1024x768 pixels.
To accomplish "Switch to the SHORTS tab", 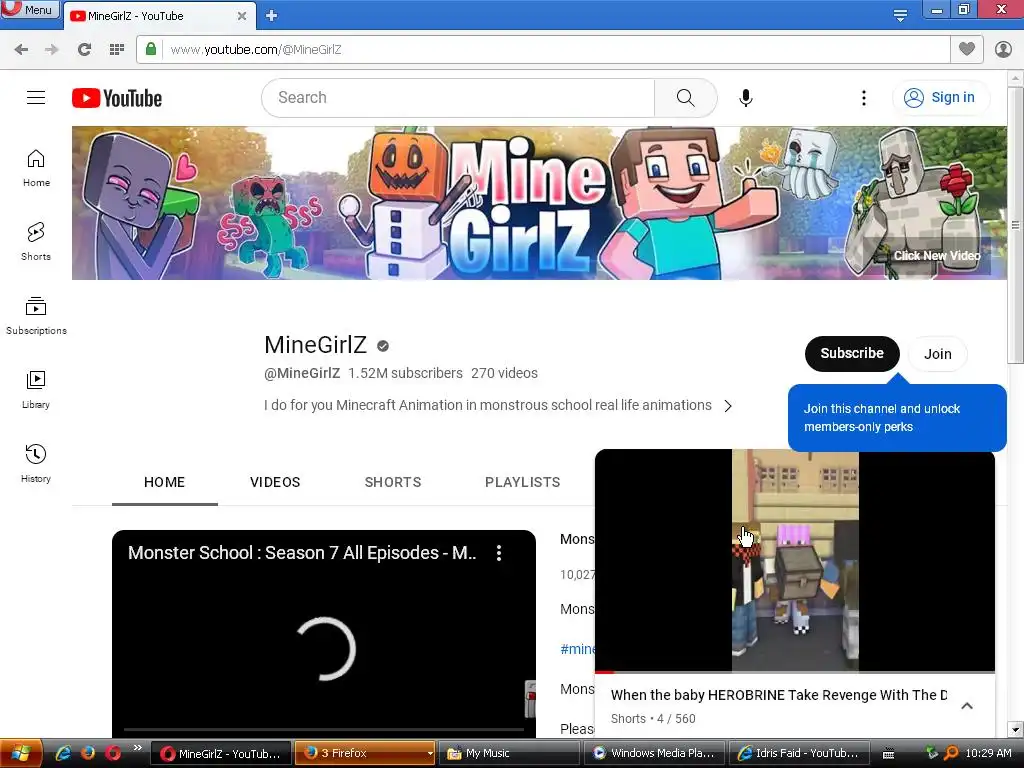I will tap(392, 482).
